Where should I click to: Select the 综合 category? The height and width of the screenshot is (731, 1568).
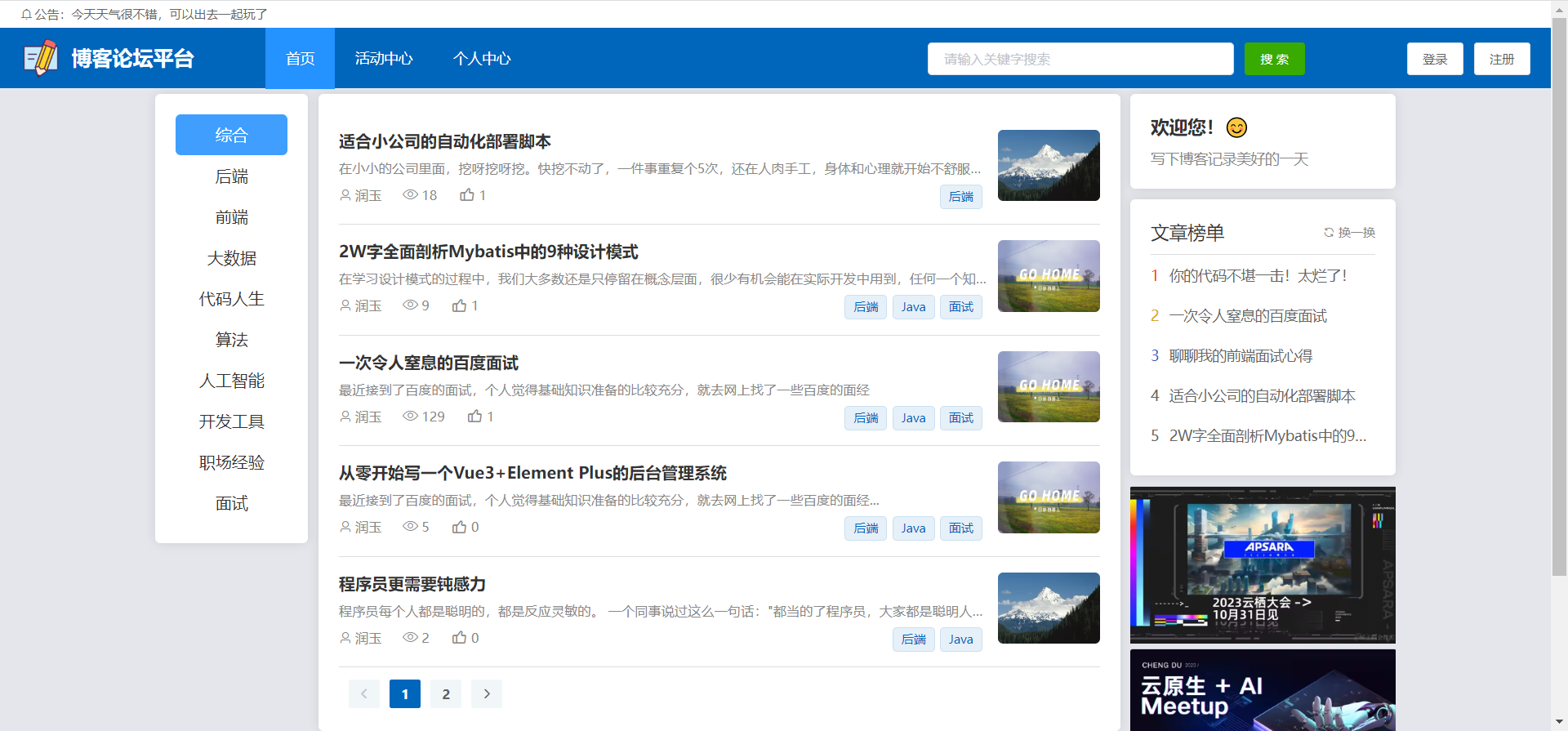pos(231,135)
